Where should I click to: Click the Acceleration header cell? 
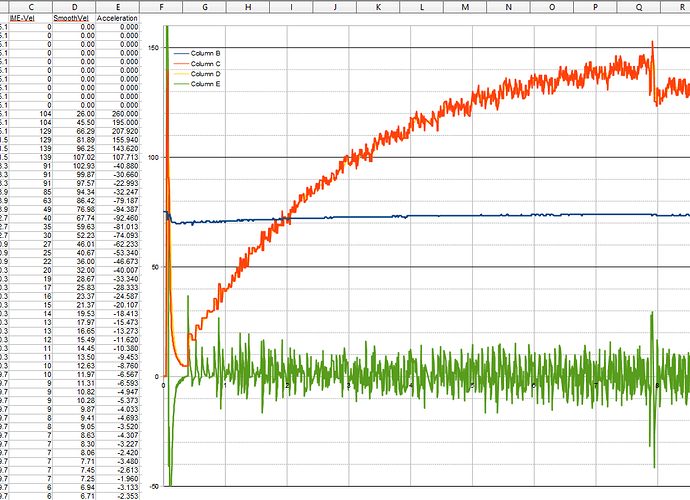118,18
